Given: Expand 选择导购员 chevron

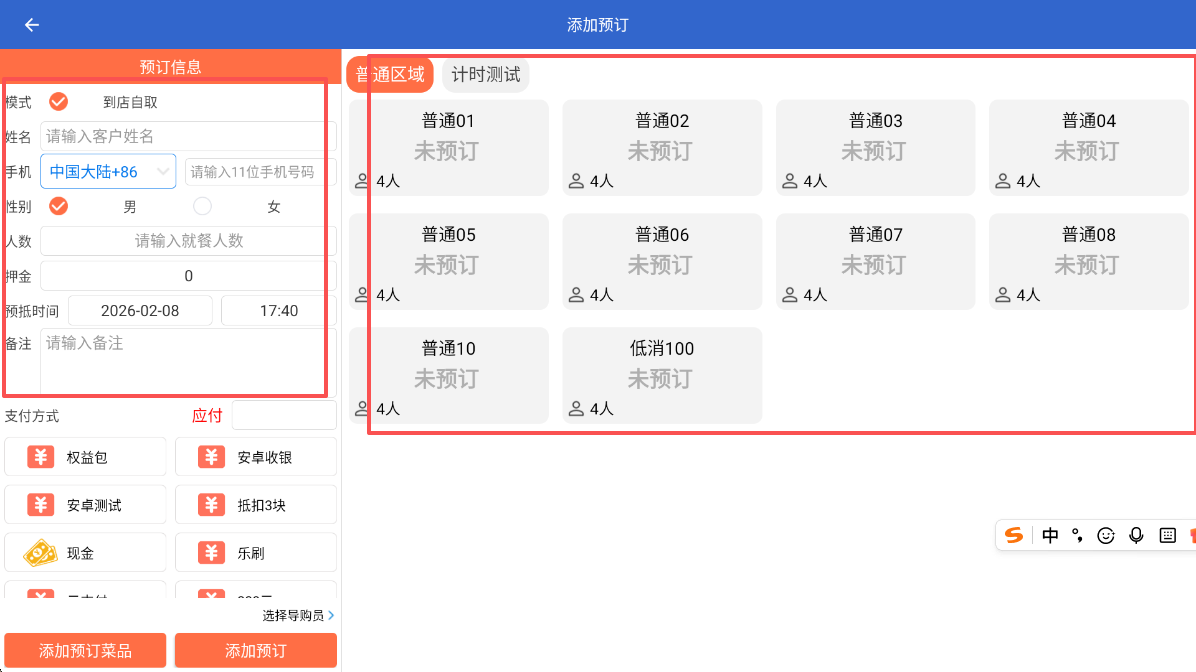Looking at the screenshot, I should point(331,615).
